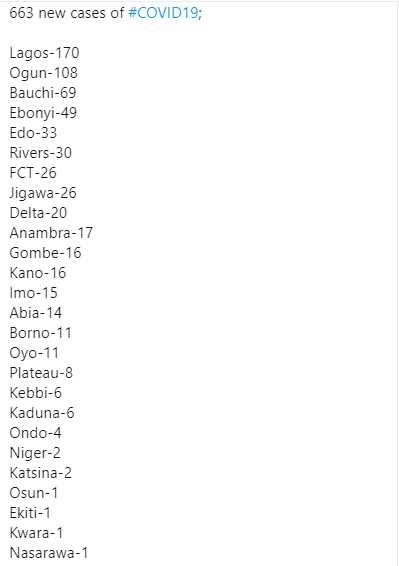This screenshot has height=566, width=399.
Task: Select the Delta-20 text
Action: (38, 213)
